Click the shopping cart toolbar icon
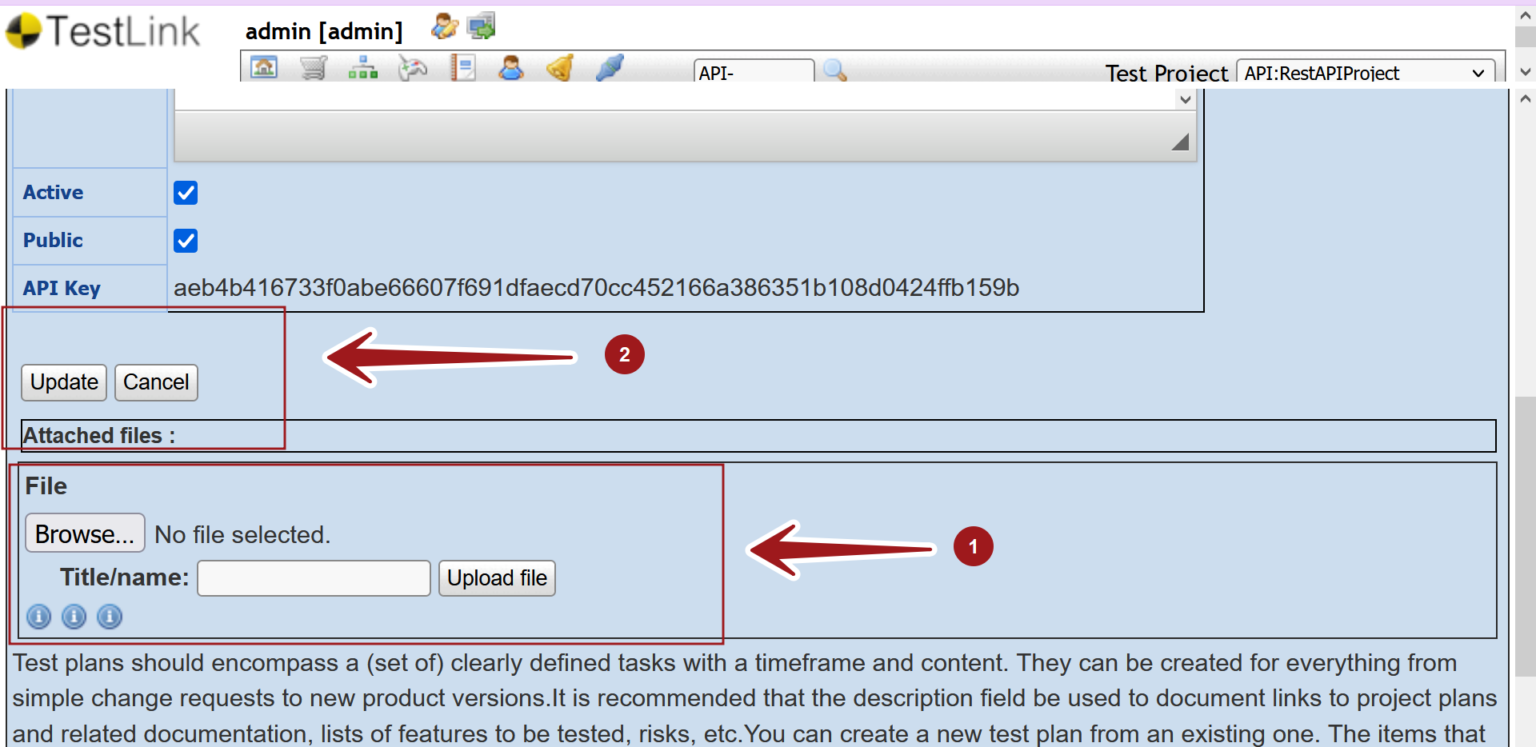Screen dimensions: 1536x747 coord(313,67)
